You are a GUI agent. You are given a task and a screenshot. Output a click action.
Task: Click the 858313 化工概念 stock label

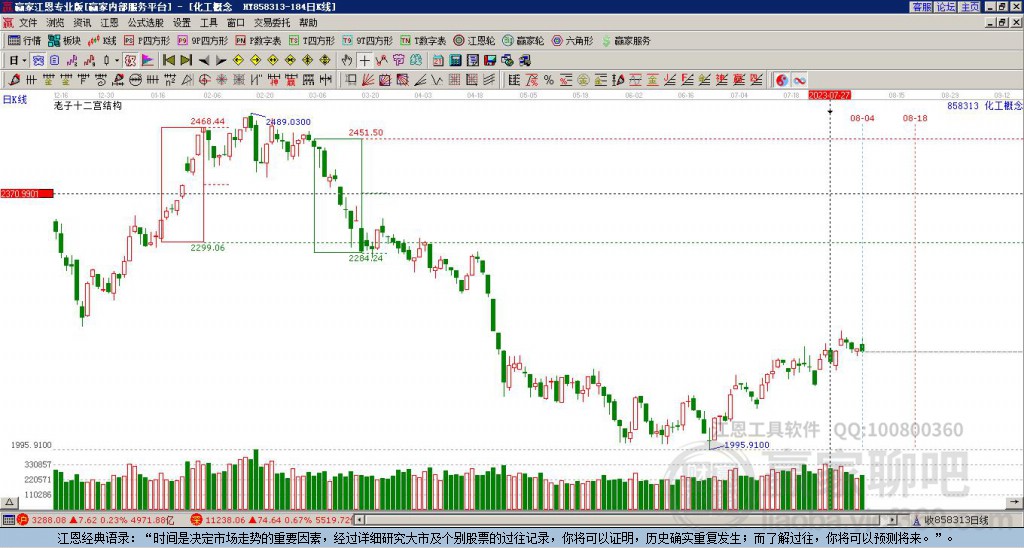985,105
